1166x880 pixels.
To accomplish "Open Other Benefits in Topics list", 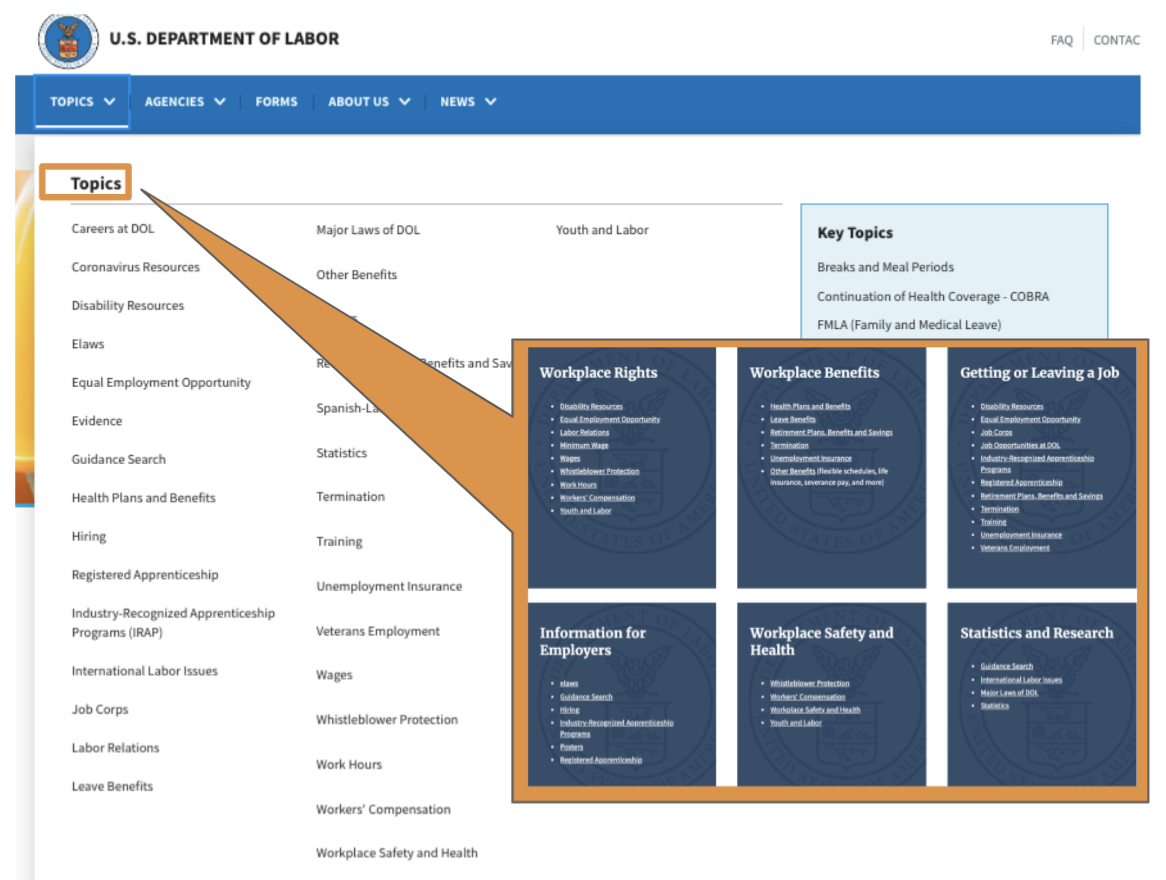I will pyautogui.click(x=357, y=274).
